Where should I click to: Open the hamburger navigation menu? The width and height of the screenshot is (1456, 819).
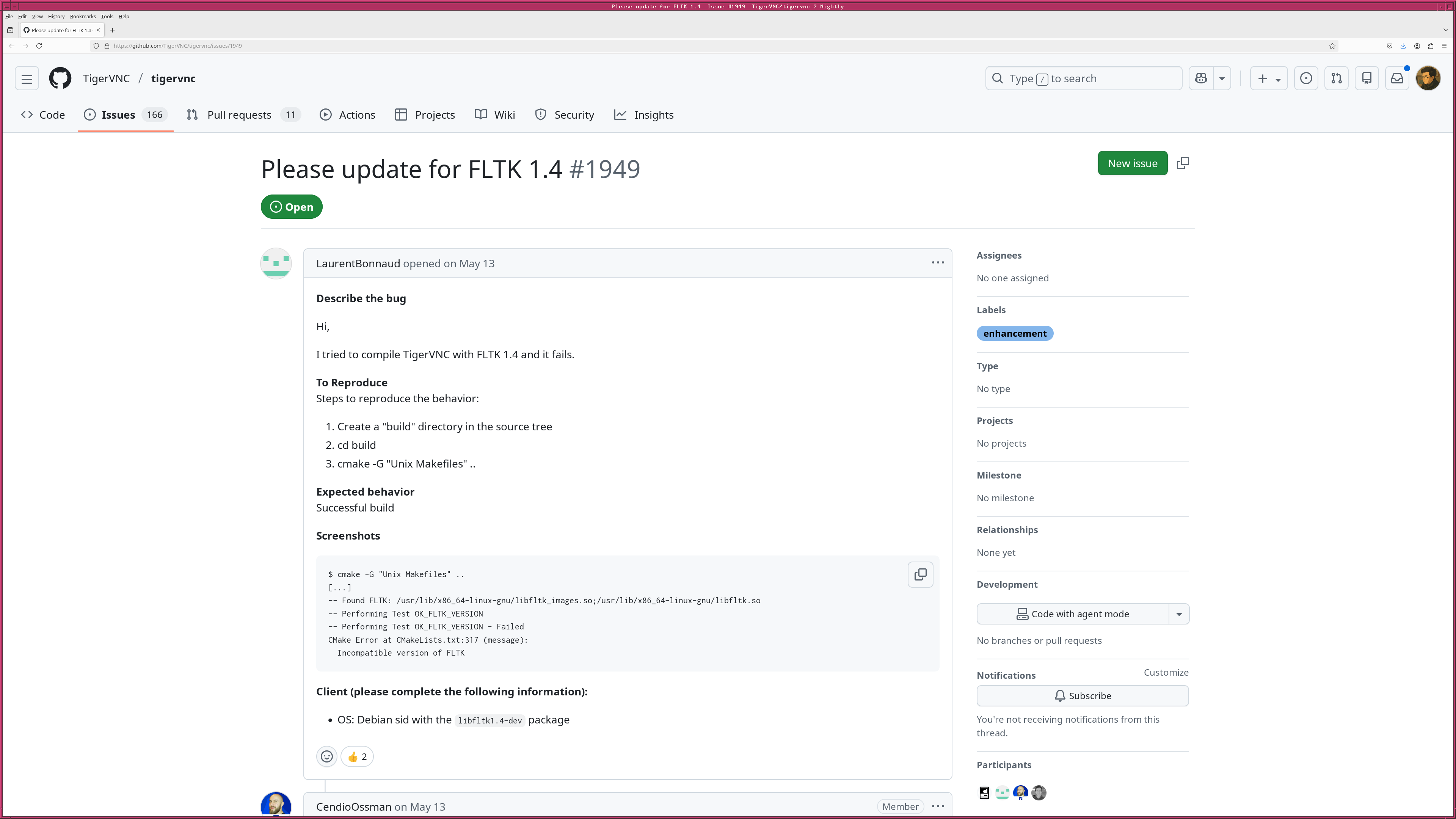pos(27,78)
